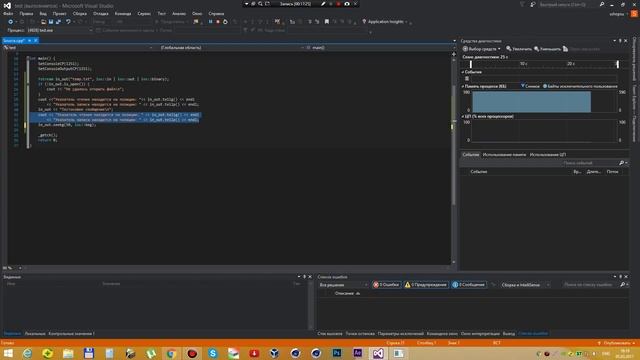Switch to the Вывод tab
The image size is (640, 360).
click(509, 334)
